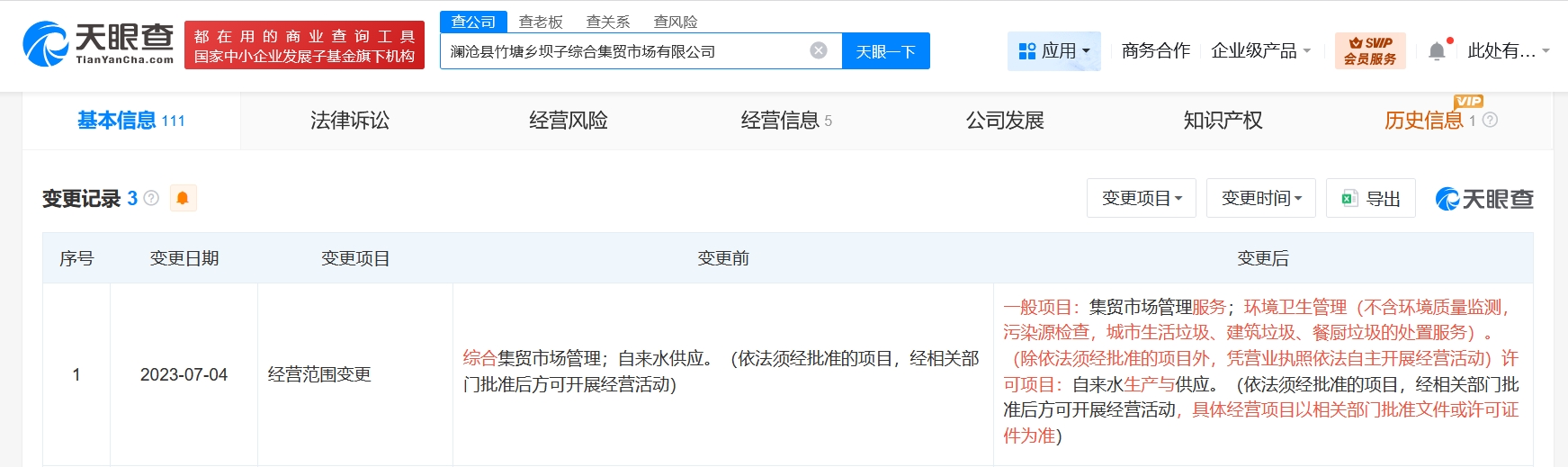Click help question mark beside 变更记录
This screenshot has height=467, width=1568.
coord(151,198)
